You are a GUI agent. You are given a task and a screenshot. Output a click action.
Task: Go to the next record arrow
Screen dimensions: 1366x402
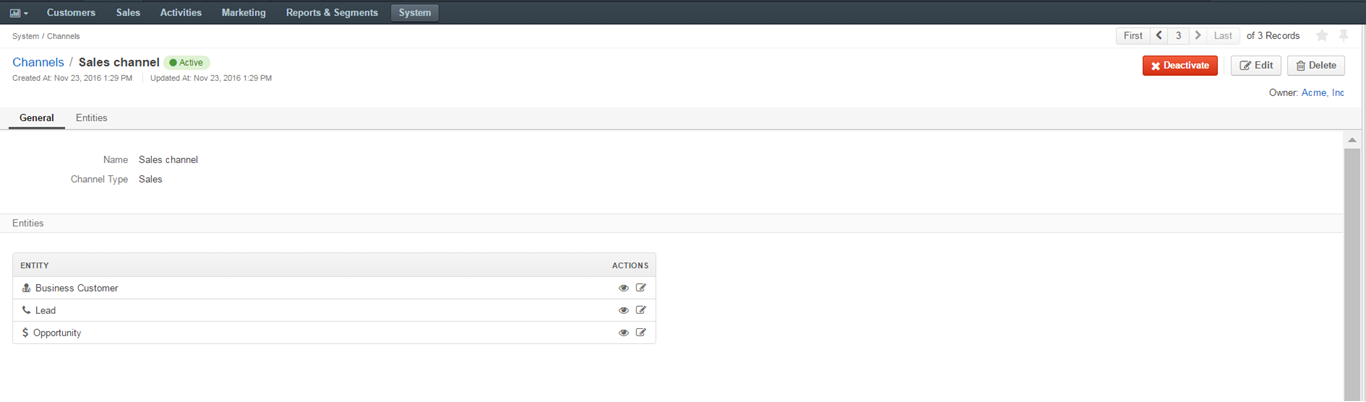click(x=1198, y=35)
